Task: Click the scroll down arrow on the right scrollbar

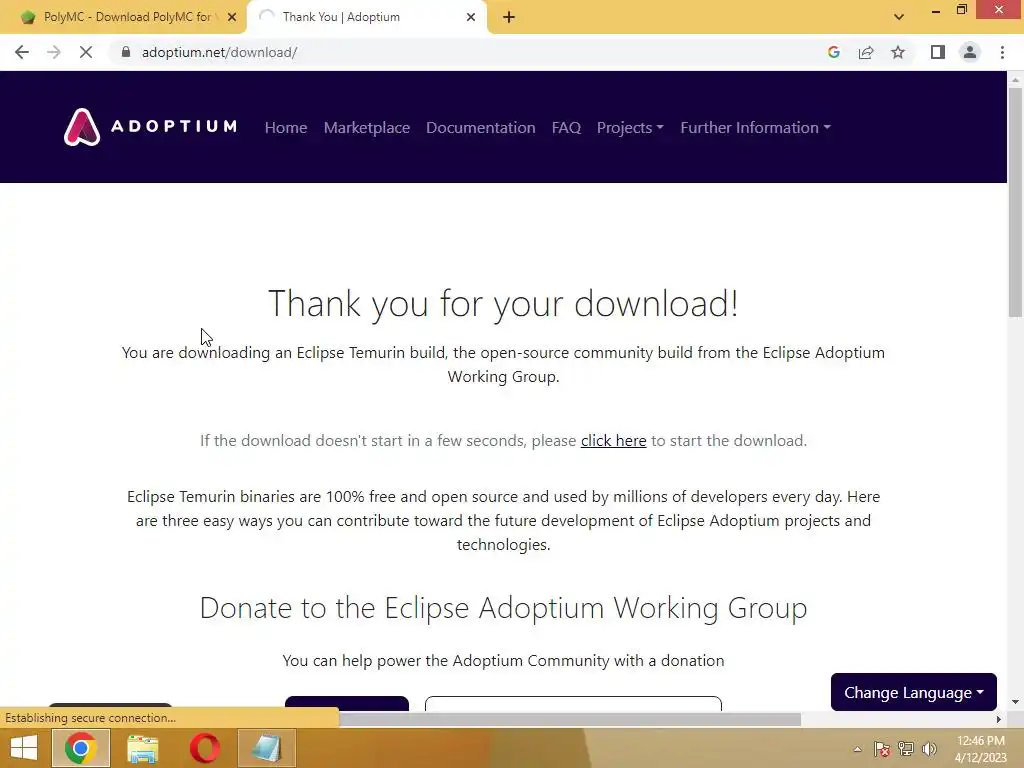Action: tap(1015, 702)
